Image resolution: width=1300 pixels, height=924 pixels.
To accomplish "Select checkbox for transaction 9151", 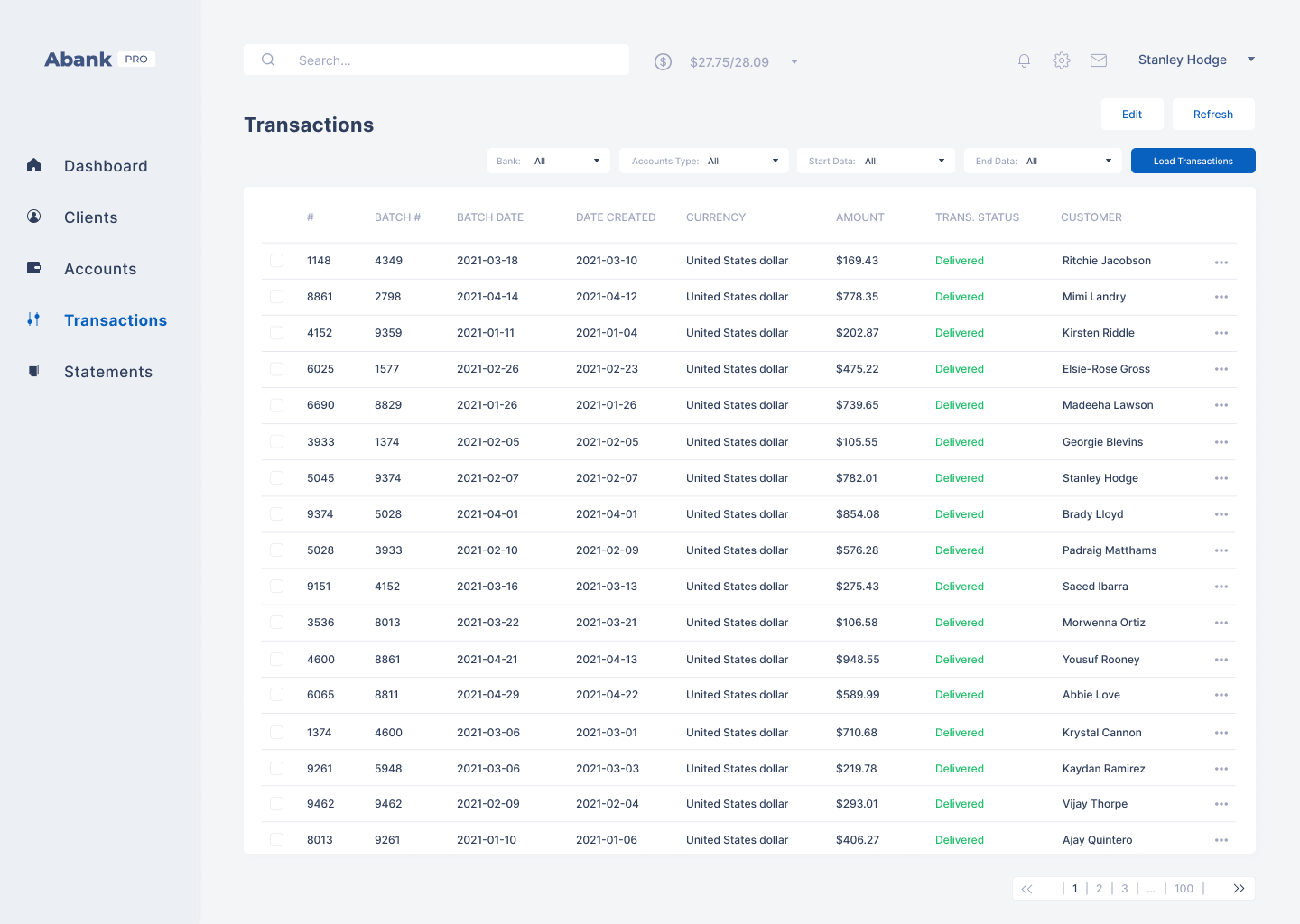I will pos(277,587).
